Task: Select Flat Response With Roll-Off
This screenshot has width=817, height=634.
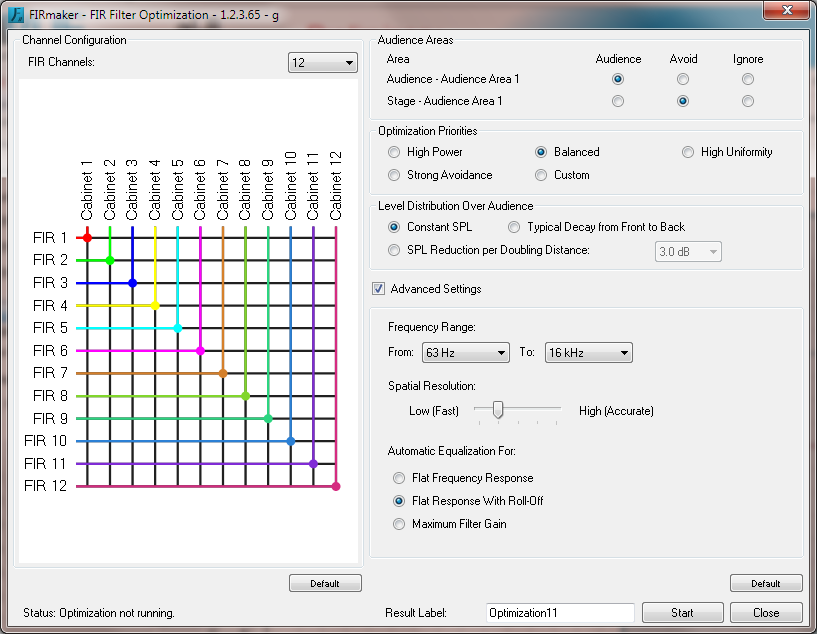Action: [x=399, y=501]
